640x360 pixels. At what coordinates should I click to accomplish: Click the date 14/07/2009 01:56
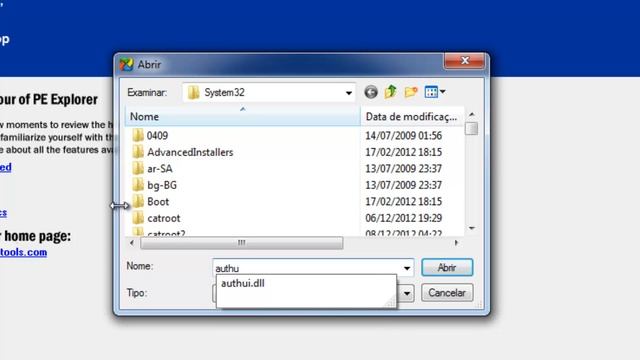[403, 136]
